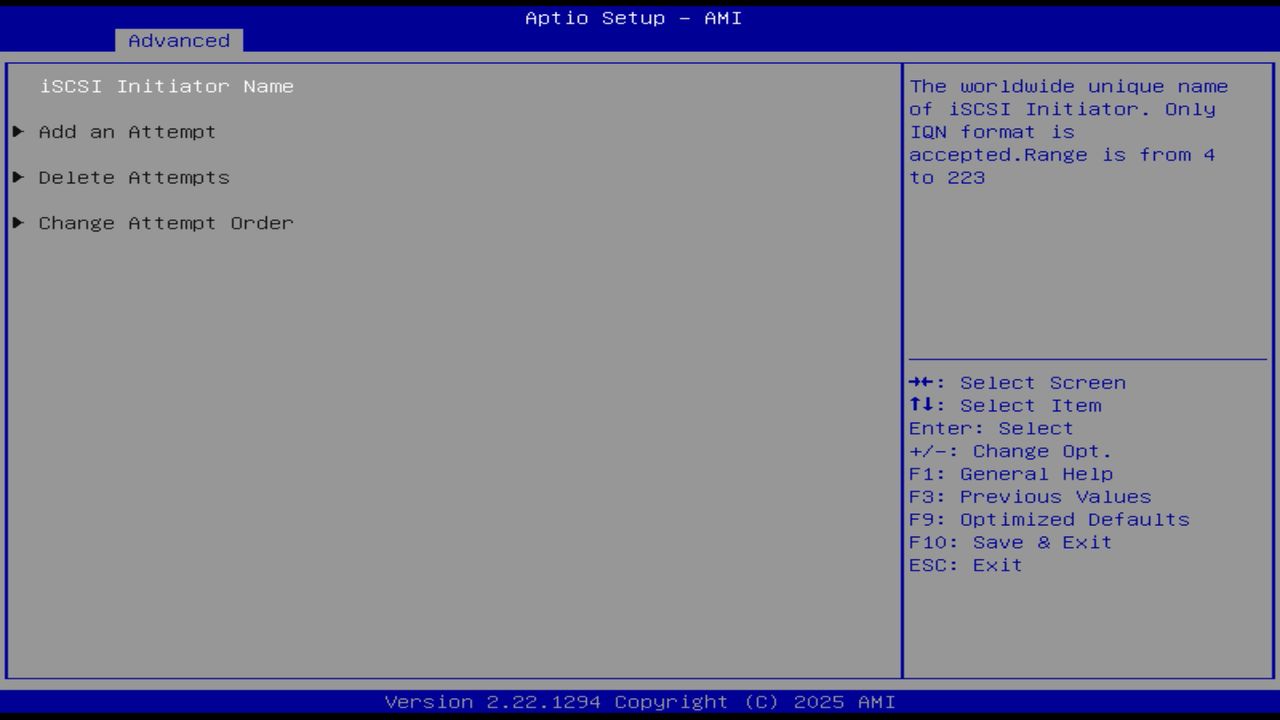Click the F3: Previous Values shortcut text

point(1029,496)
